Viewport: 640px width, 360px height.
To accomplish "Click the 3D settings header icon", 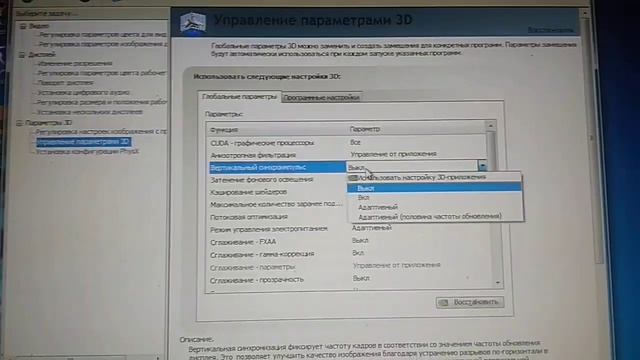I will (x=193, y=23).
